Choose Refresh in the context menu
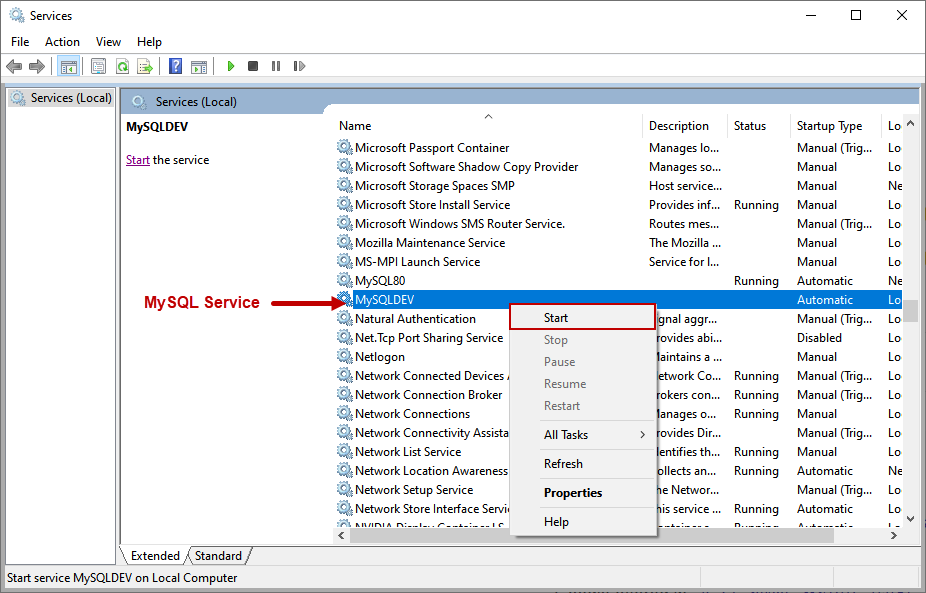Viewport: 926px width, 593px height. [x=582, y=464]
